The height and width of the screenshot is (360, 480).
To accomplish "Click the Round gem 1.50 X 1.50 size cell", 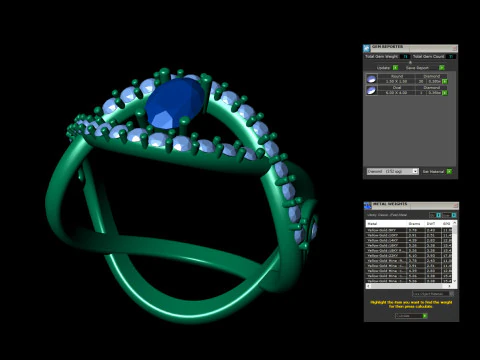I will coord(397,81).
